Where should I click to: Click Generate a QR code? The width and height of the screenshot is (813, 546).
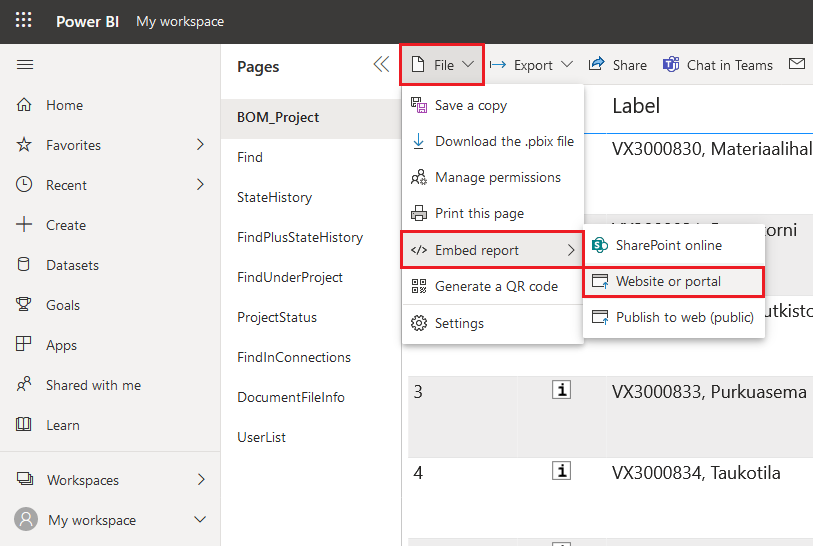[496, 286]
